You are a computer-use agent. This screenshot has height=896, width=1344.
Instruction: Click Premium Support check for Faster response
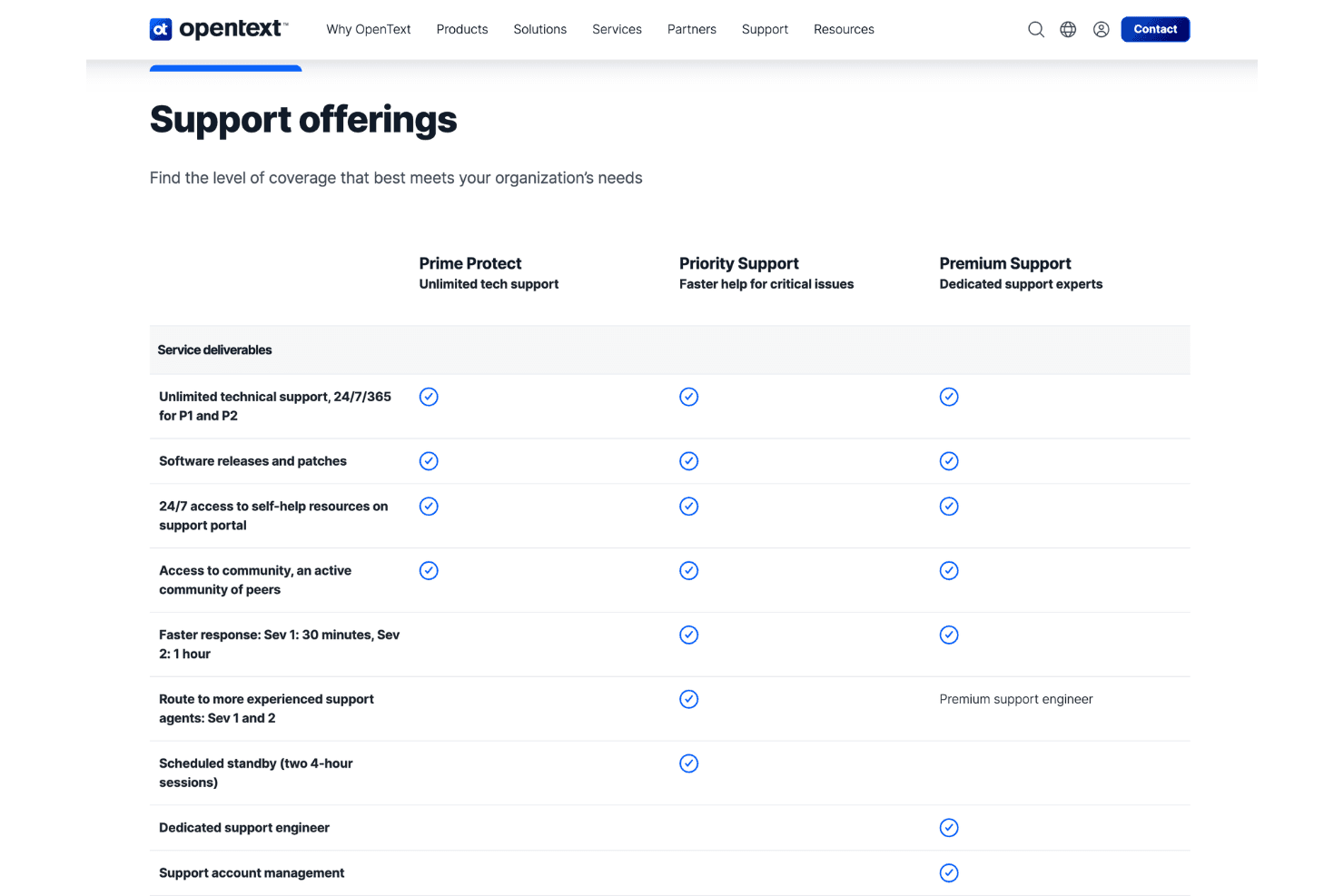click(x=949, y=635)
